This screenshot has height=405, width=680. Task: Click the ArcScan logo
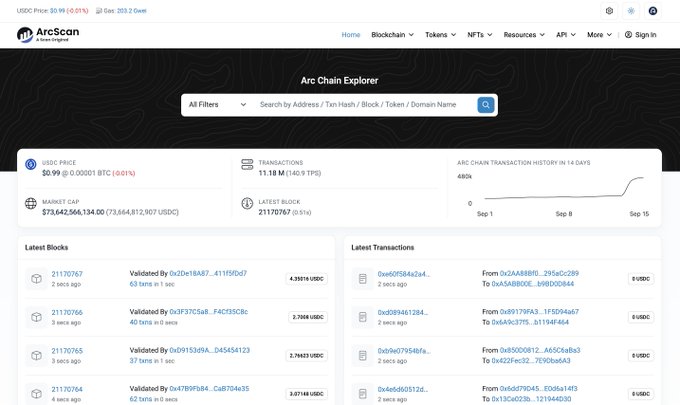[x=48, y=35]
